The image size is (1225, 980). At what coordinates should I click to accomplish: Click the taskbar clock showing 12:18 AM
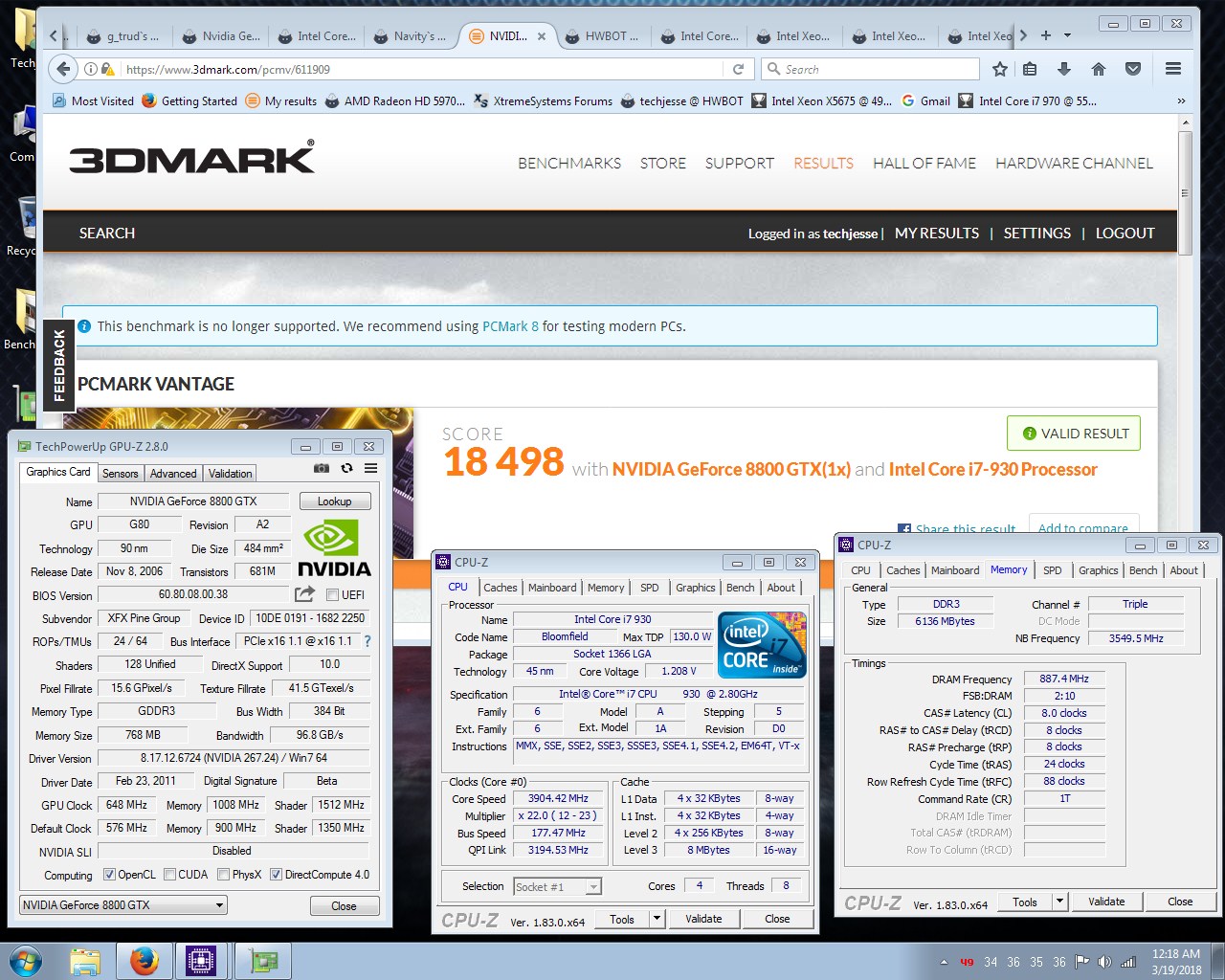[1176, 962]
